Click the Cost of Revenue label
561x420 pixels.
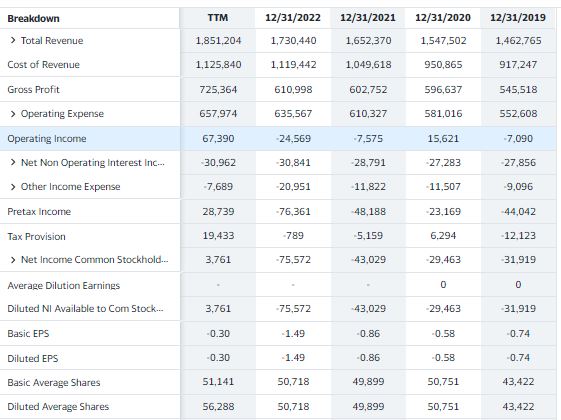pos(43,65)
